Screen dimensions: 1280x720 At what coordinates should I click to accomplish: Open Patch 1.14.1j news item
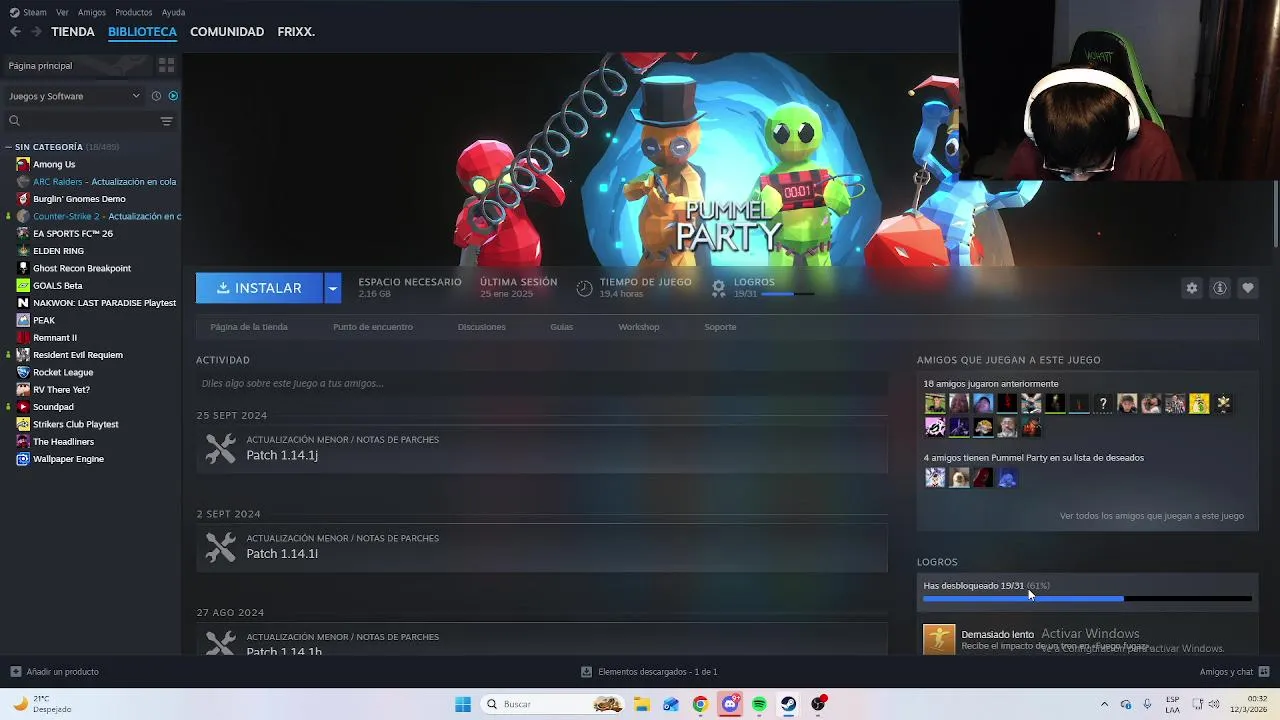click(x=542, y=448)
